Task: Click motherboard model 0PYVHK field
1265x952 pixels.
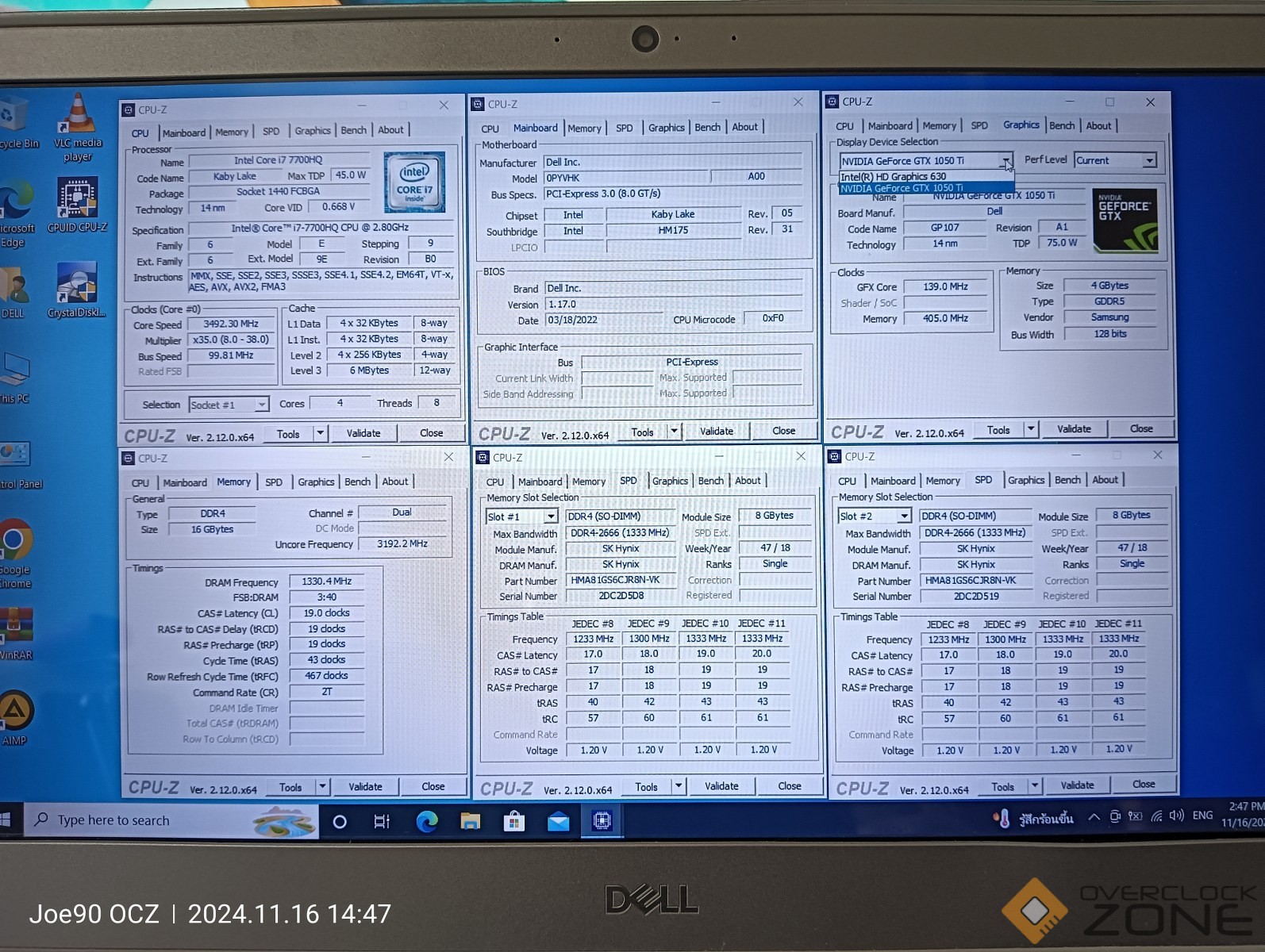Action: point(625,178)
